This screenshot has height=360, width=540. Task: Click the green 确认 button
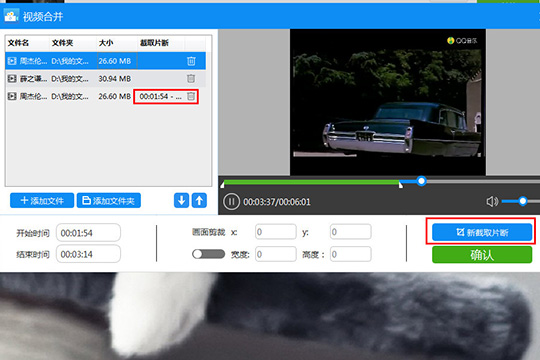tap(482, 255)
